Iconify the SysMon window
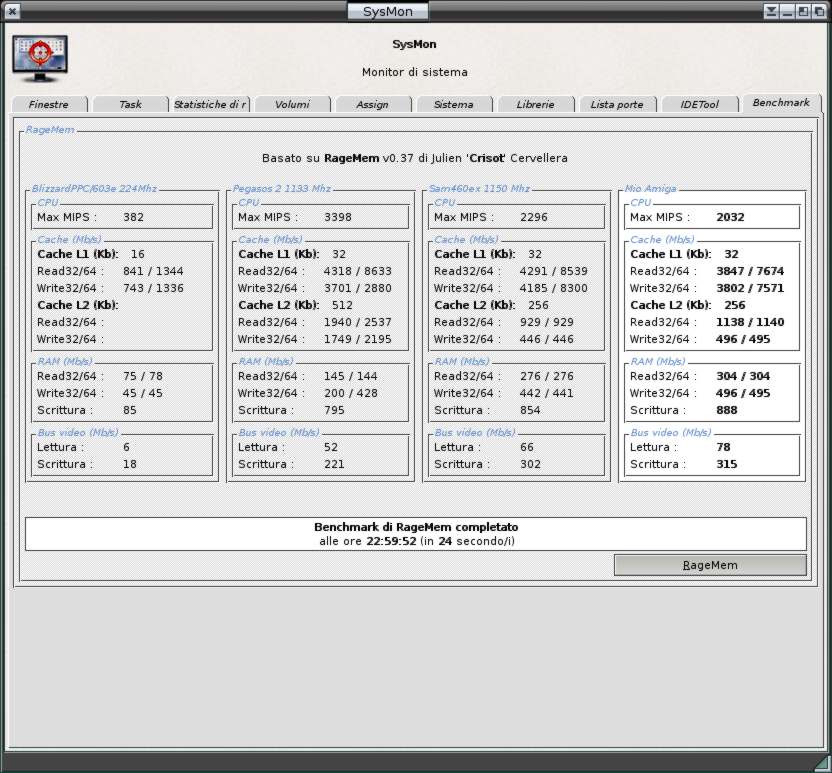Screen dimensions: 832x773 click(x=788, y=11)
